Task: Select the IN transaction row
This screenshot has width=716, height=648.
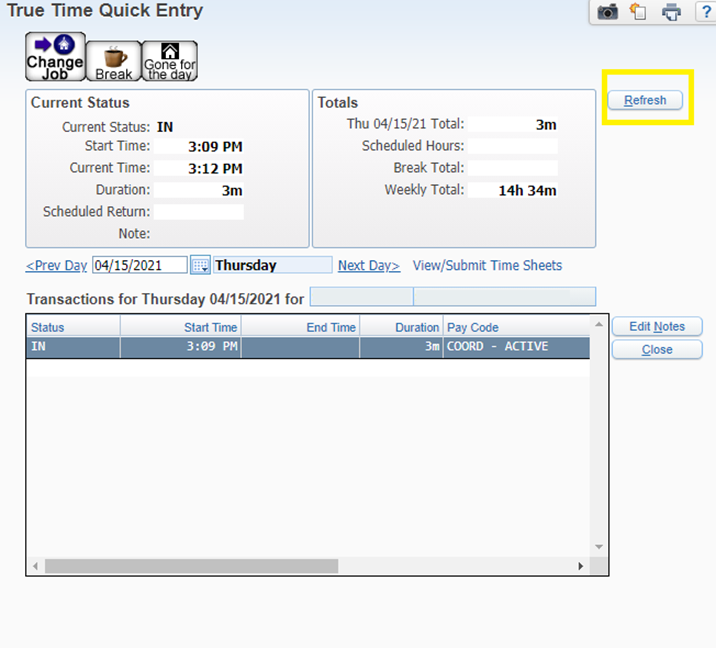Action: click(308, 347)
